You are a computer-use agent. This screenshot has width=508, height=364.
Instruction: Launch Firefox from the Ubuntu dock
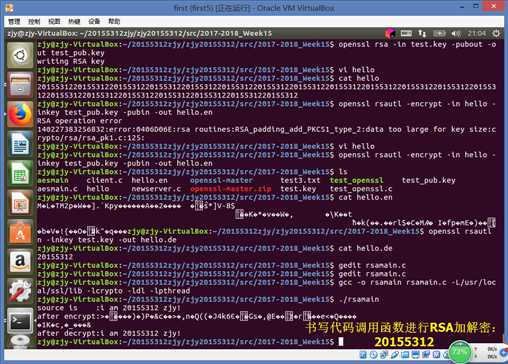click(20, 114)
